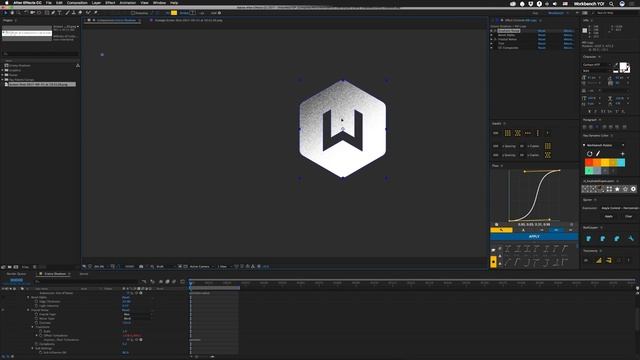Open the Active Camera view dropdown
Screen dimensions: 640x360
pos(201,266)
